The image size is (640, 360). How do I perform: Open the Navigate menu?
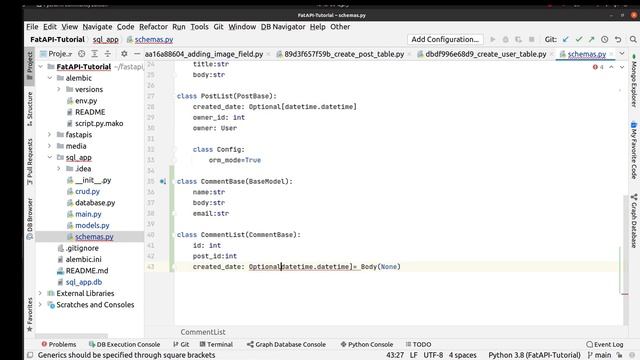[x=97, y=27]
